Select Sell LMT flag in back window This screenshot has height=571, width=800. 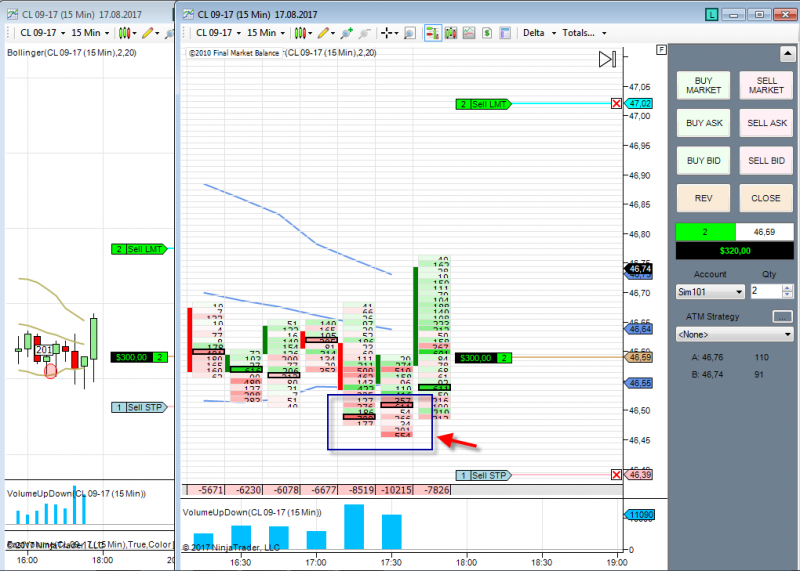[x=139, y=249]
